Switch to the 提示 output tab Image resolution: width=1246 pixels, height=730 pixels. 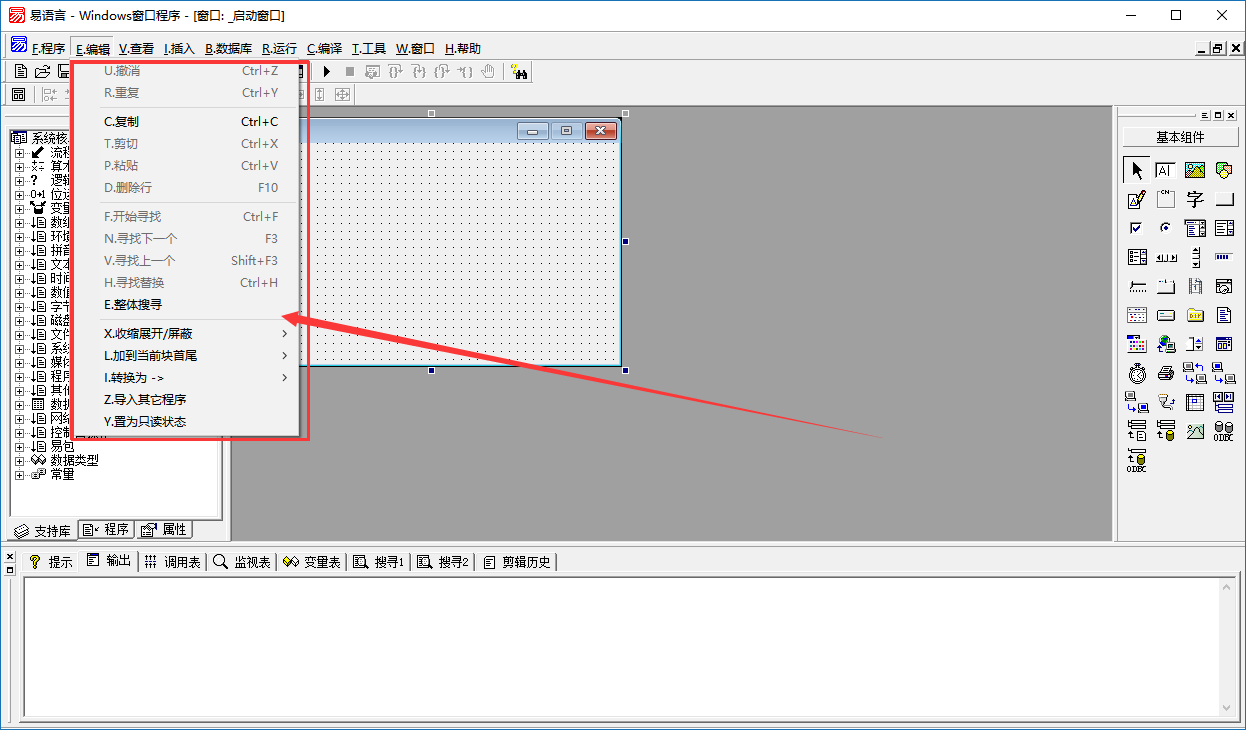pyautogui.click(x=50, y=562)
